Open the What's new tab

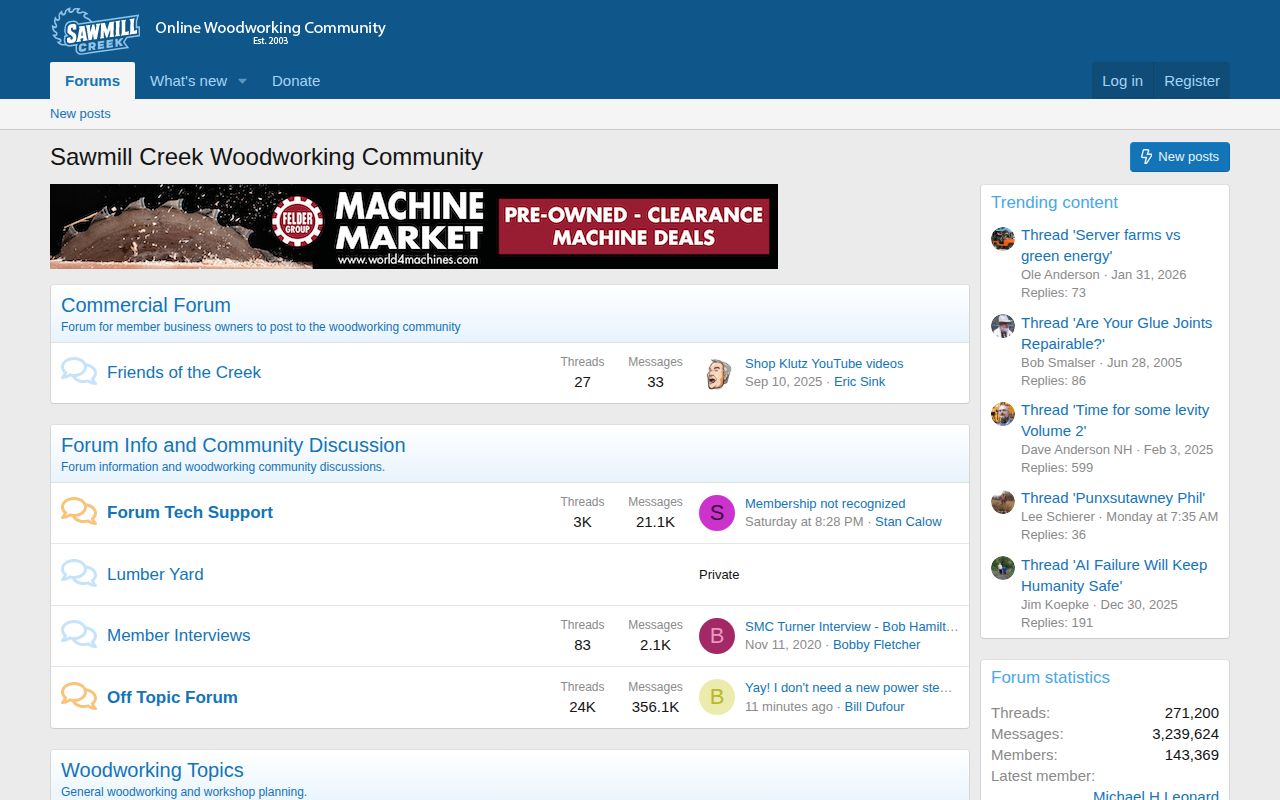pos(188,81)
